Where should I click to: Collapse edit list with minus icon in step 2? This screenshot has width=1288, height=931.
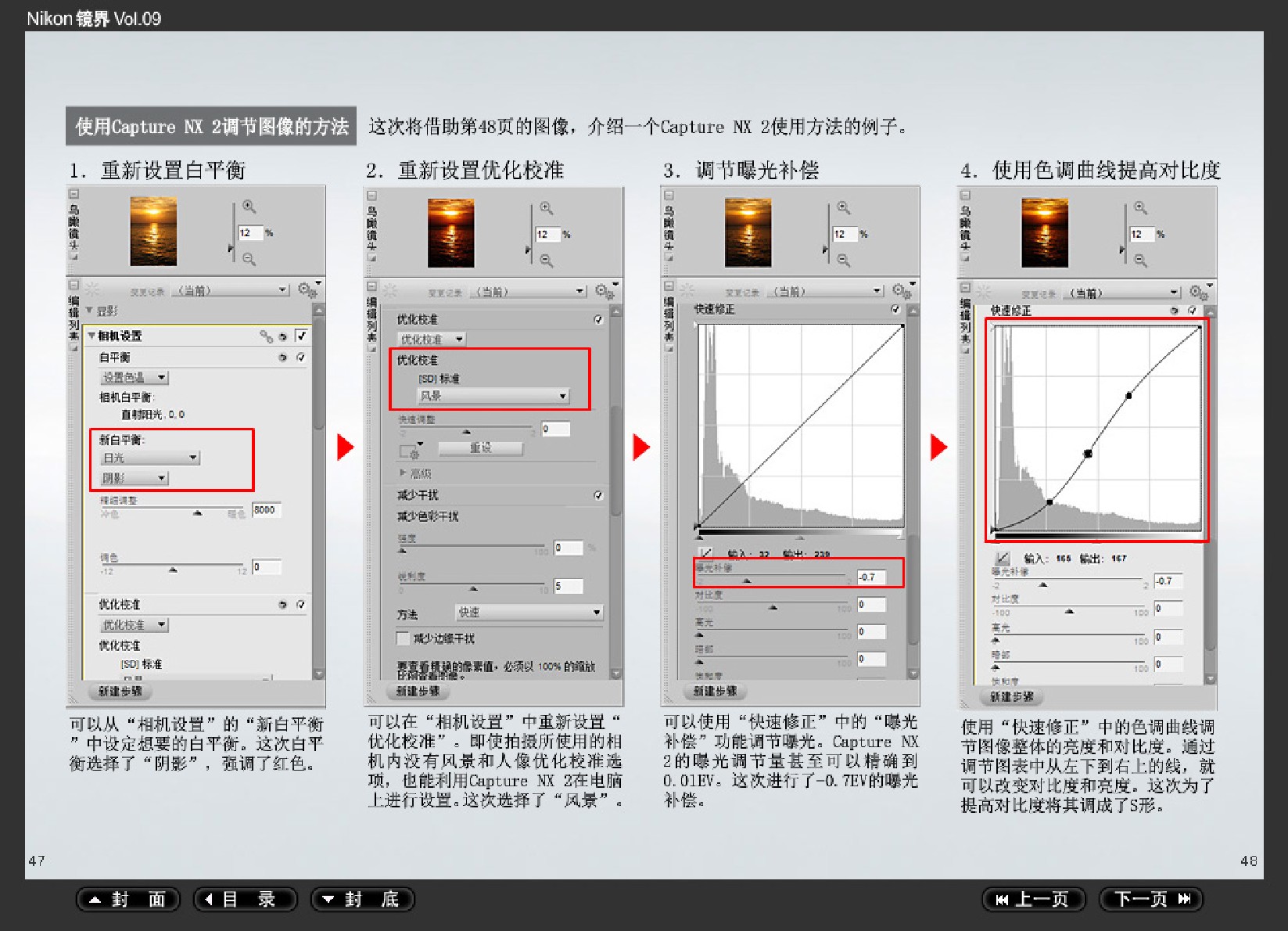point(372,286)
